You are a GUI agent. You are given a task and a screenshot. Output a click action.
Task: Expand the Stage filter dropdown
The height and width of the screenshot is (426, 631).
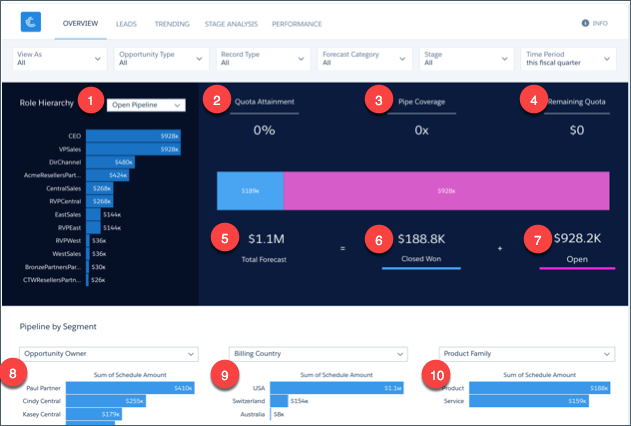pos(466,59)
